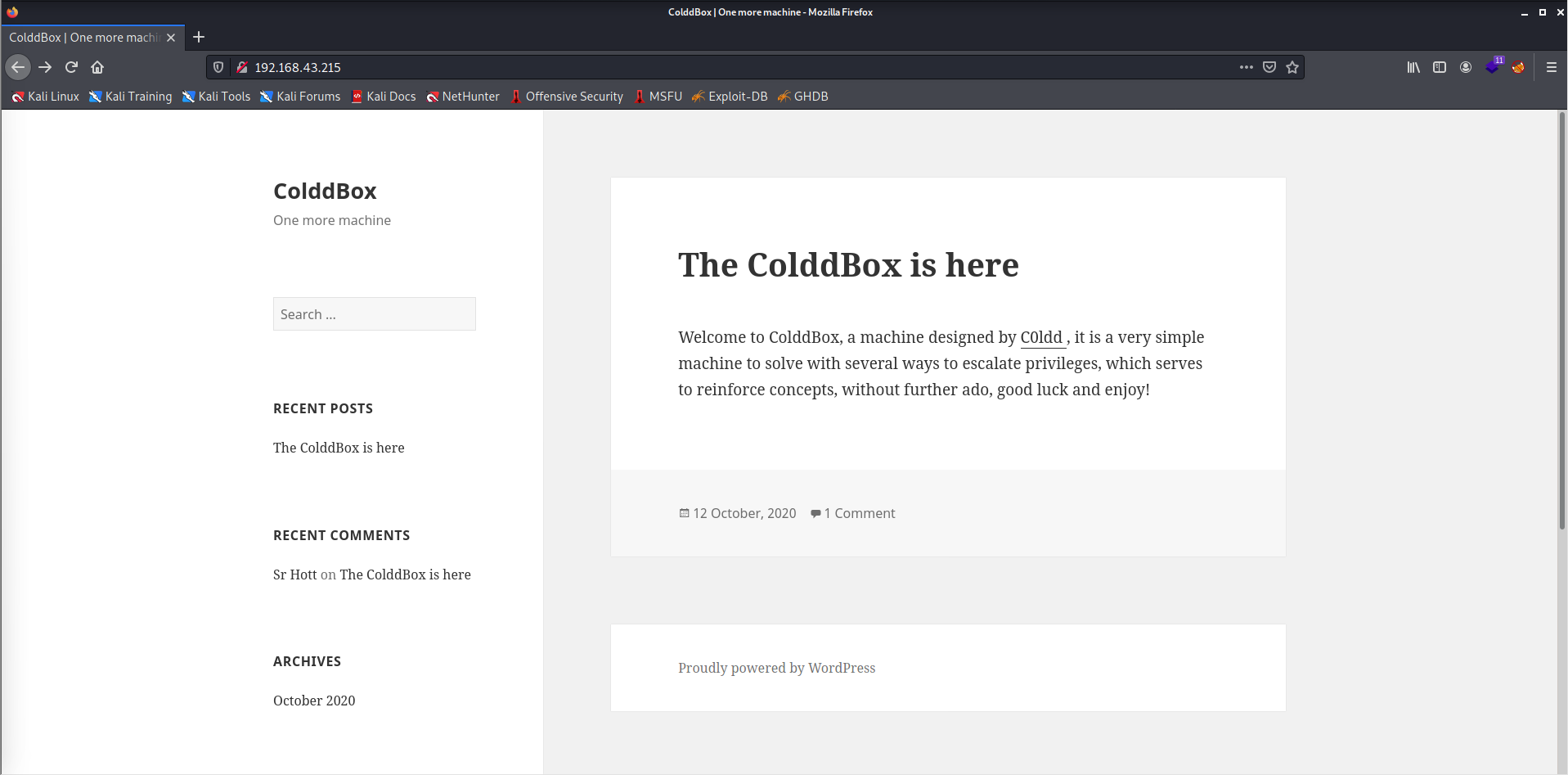Bookmark this page with the star icon

click(x=1292, y=67)
